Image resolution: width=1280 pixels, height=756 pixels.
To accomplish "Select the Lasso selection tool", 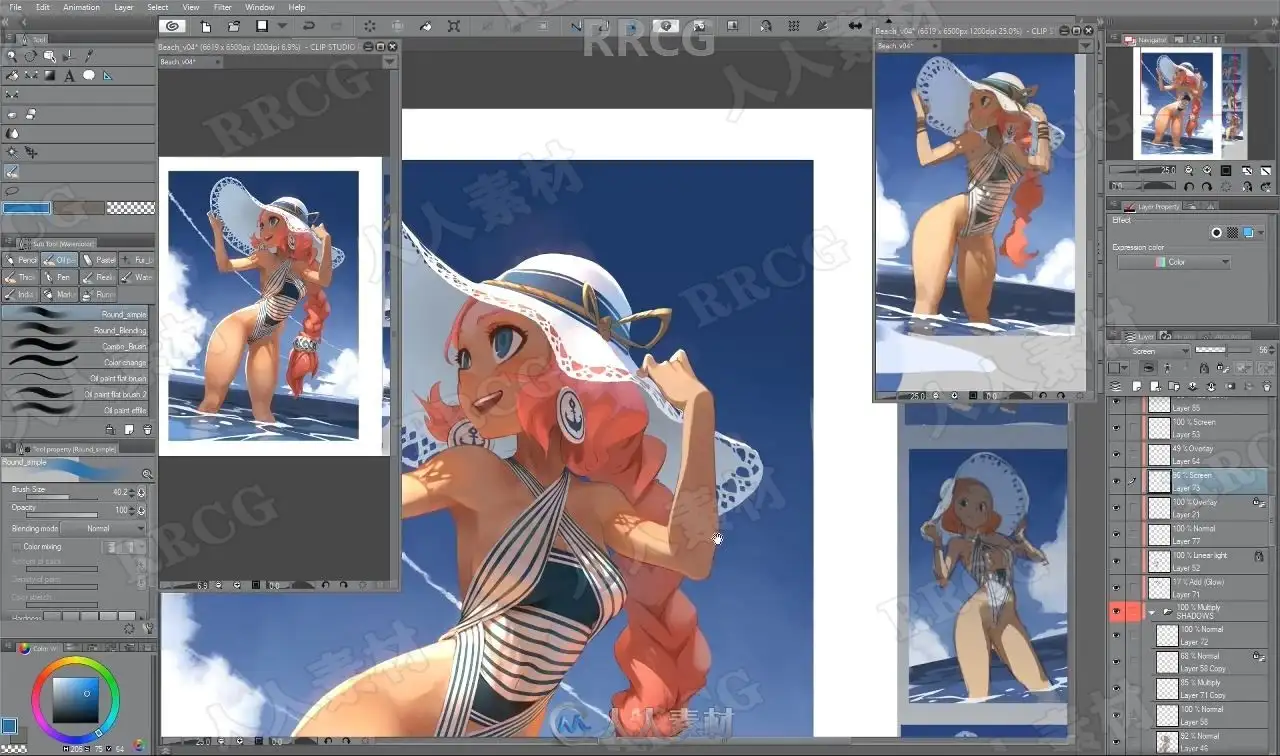I will coord(12,190).
